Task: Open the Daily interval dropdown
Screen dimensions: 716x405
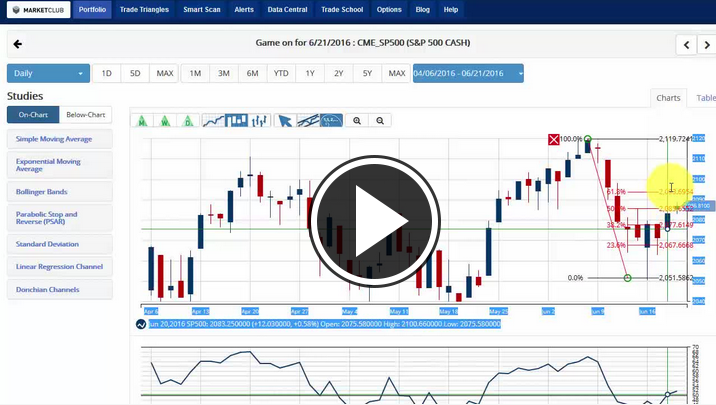Action: [x=48, y=74]
